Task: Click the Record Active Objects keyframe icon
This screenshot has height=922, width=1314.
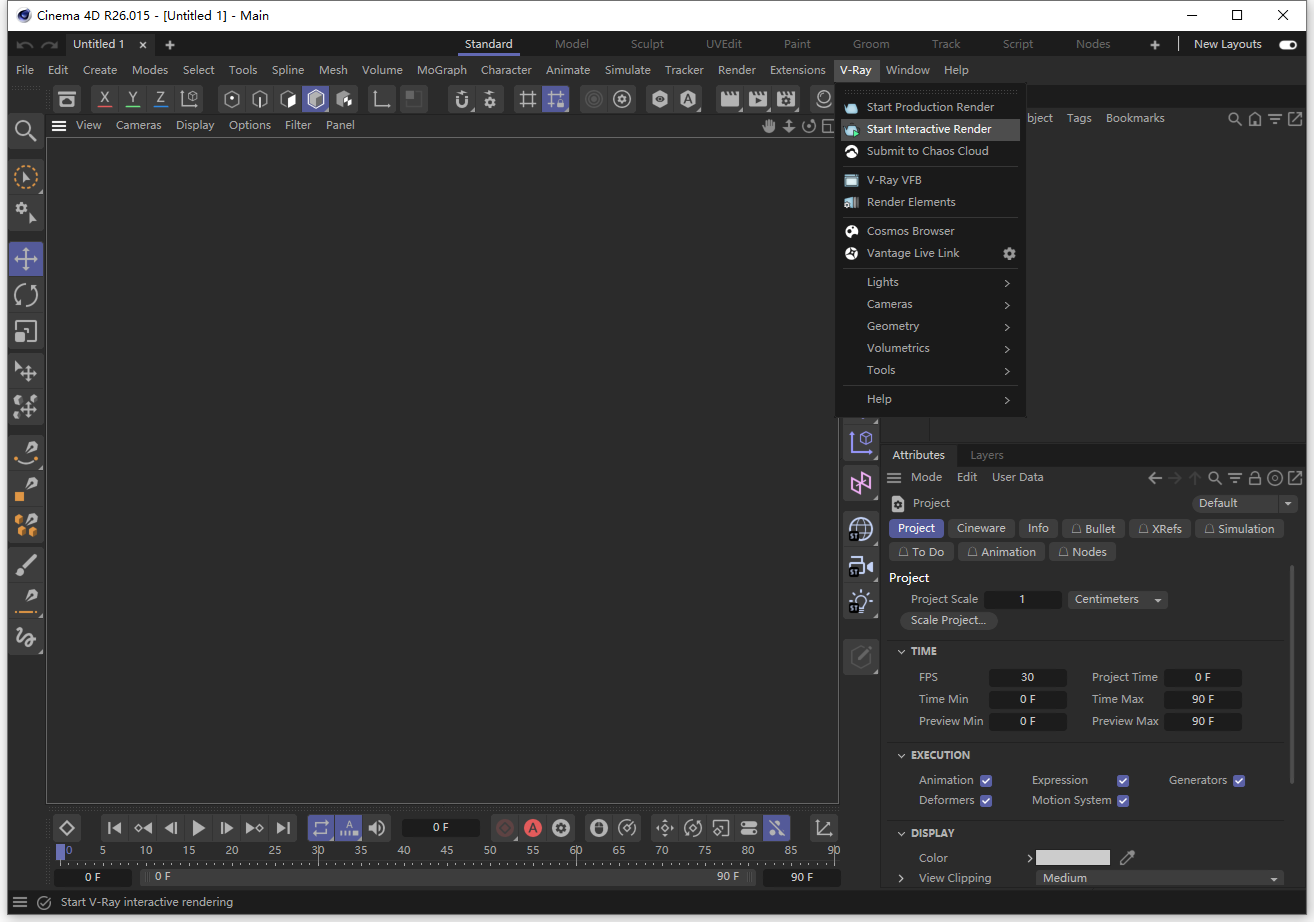Action: click(505, 828)
